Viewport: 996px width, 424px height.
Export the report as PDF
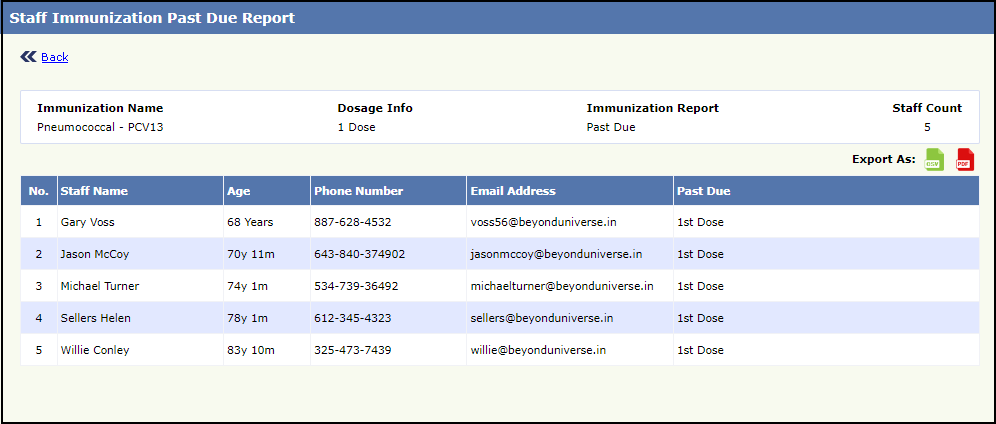tap(965, 159)
